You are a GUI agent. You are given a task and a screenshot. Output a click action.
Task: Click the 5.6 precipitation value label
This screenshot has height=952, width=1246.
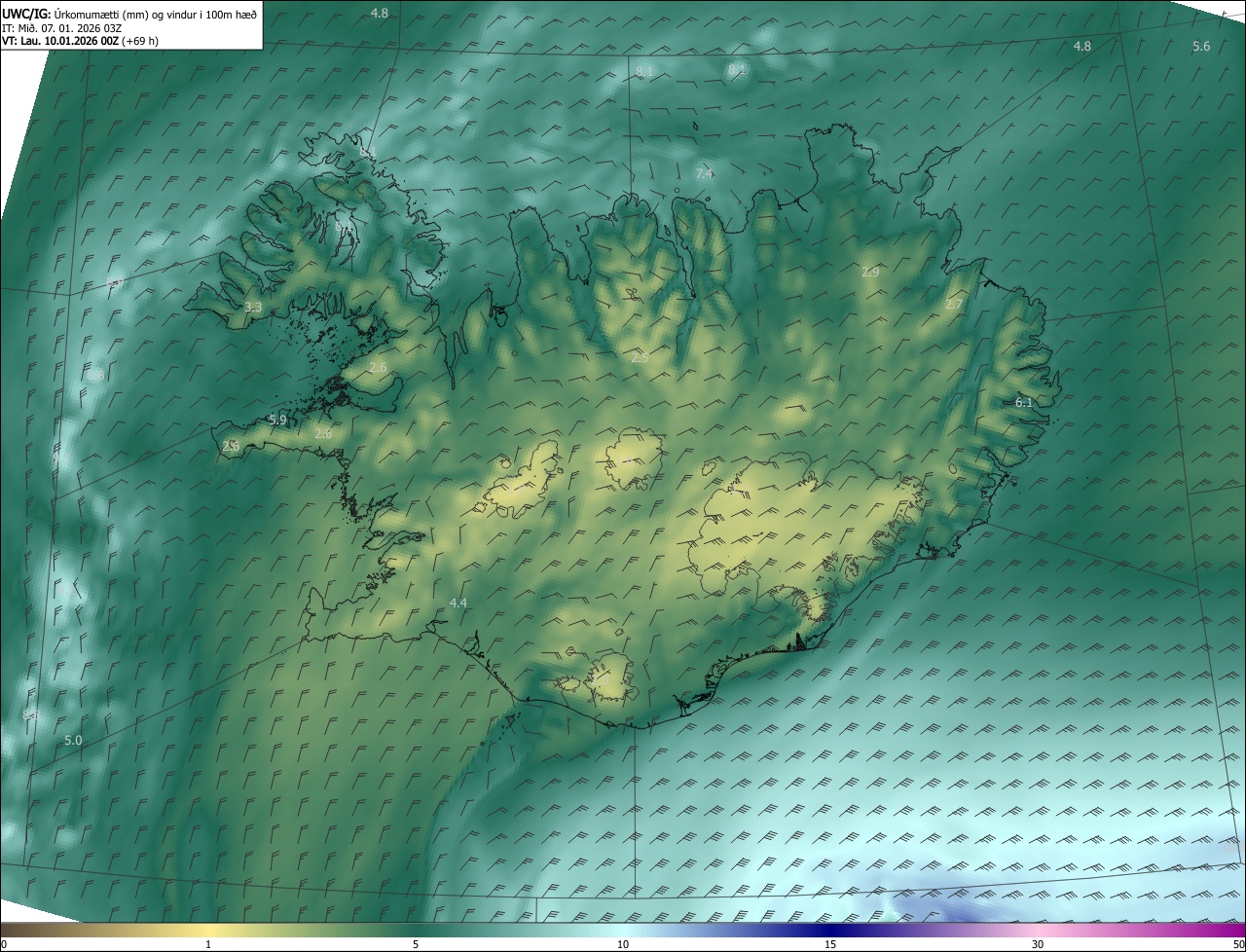click(1201, 47)
